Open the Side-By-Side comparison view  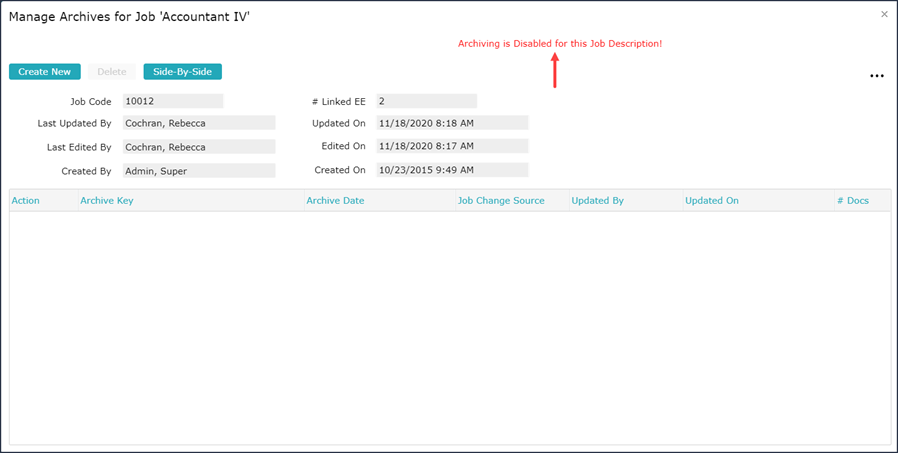182,72
